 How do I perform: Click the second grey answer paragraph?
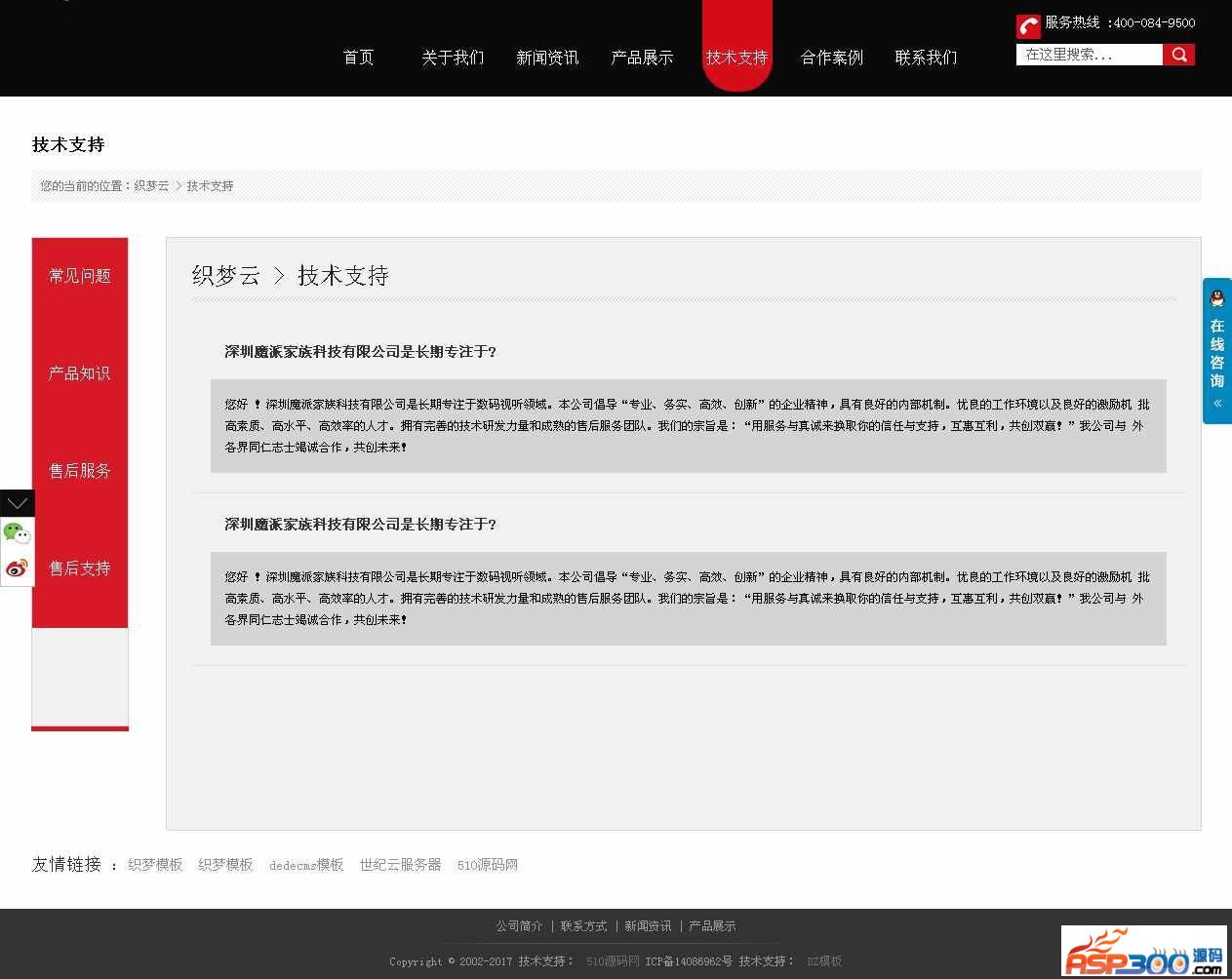click(689, 599)
